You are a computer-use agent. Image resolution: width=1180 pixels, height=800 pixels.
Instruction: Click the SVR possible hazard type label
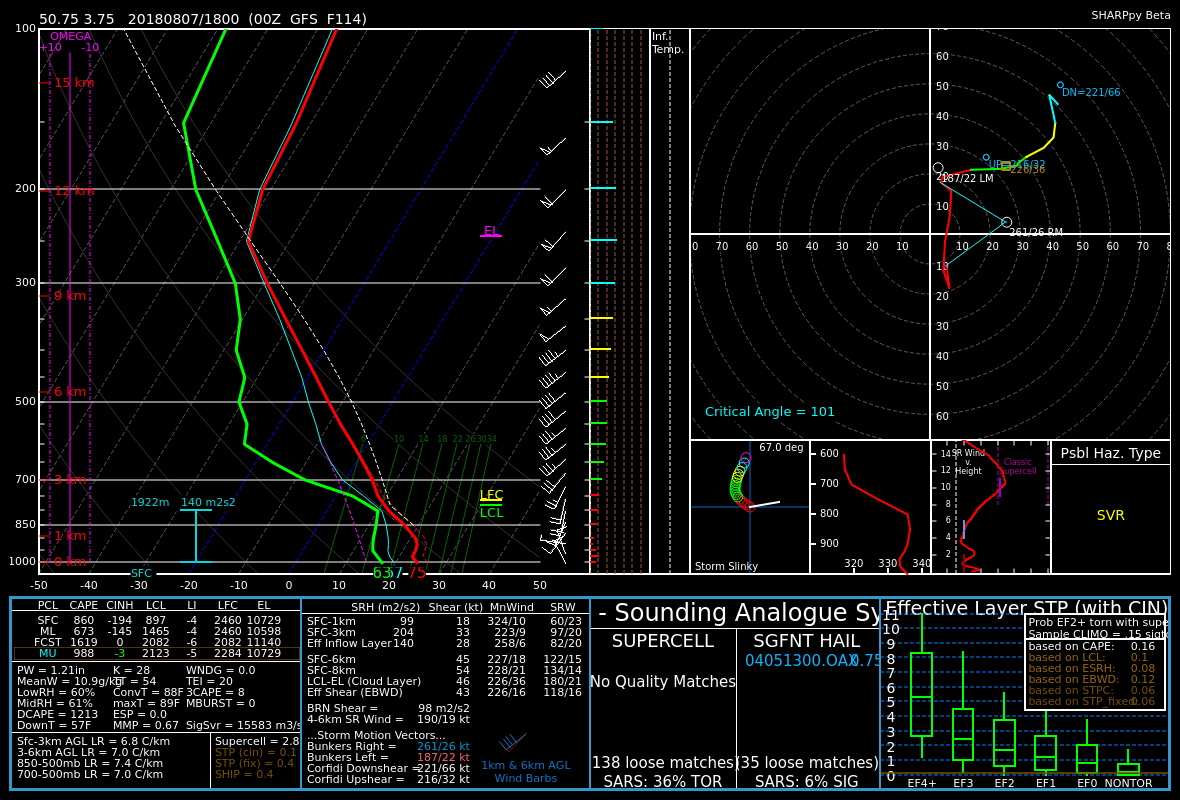coord(1111,516)
